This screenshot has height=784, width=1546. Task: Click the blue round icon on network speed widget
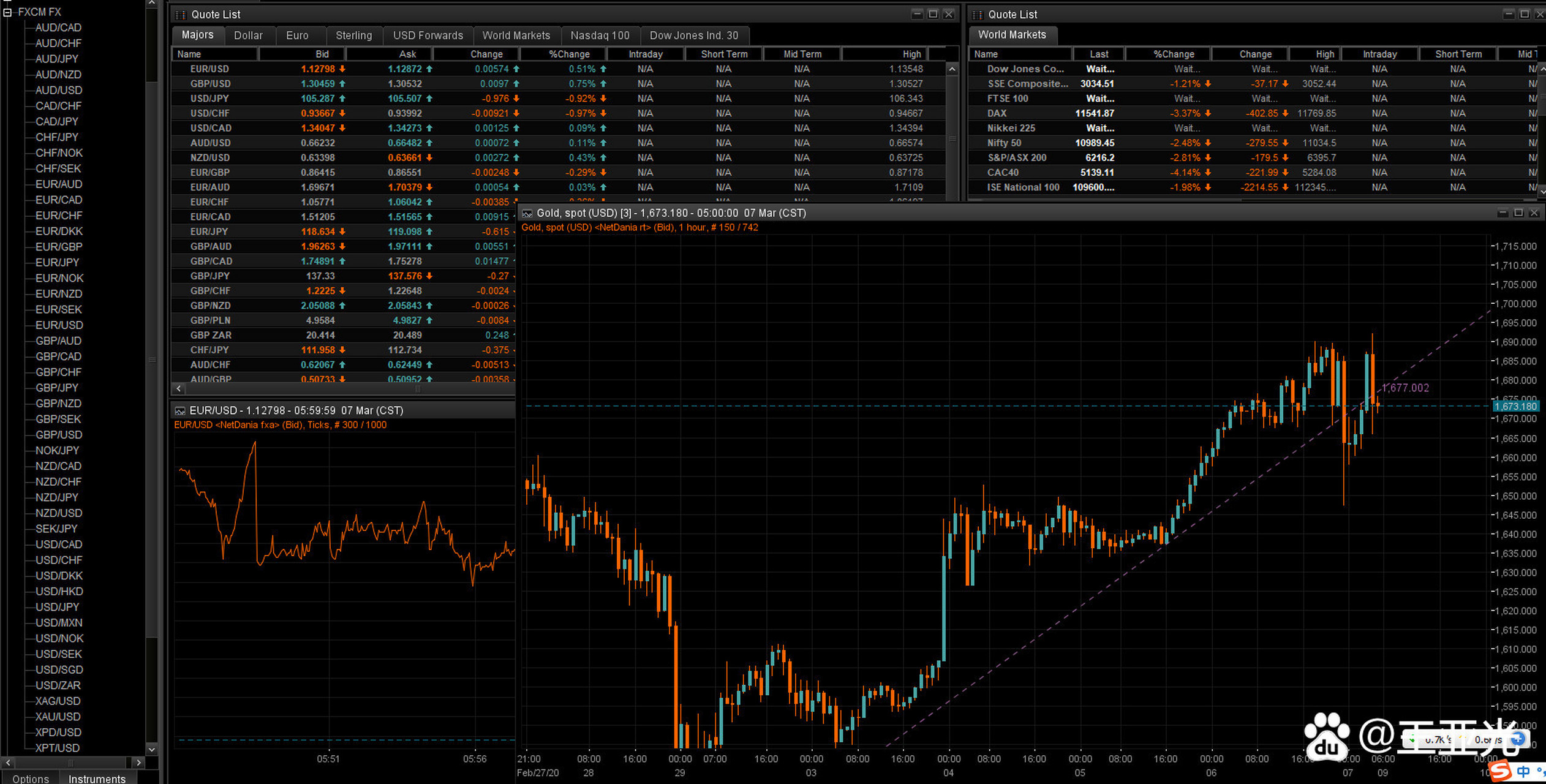(1517, 739)
